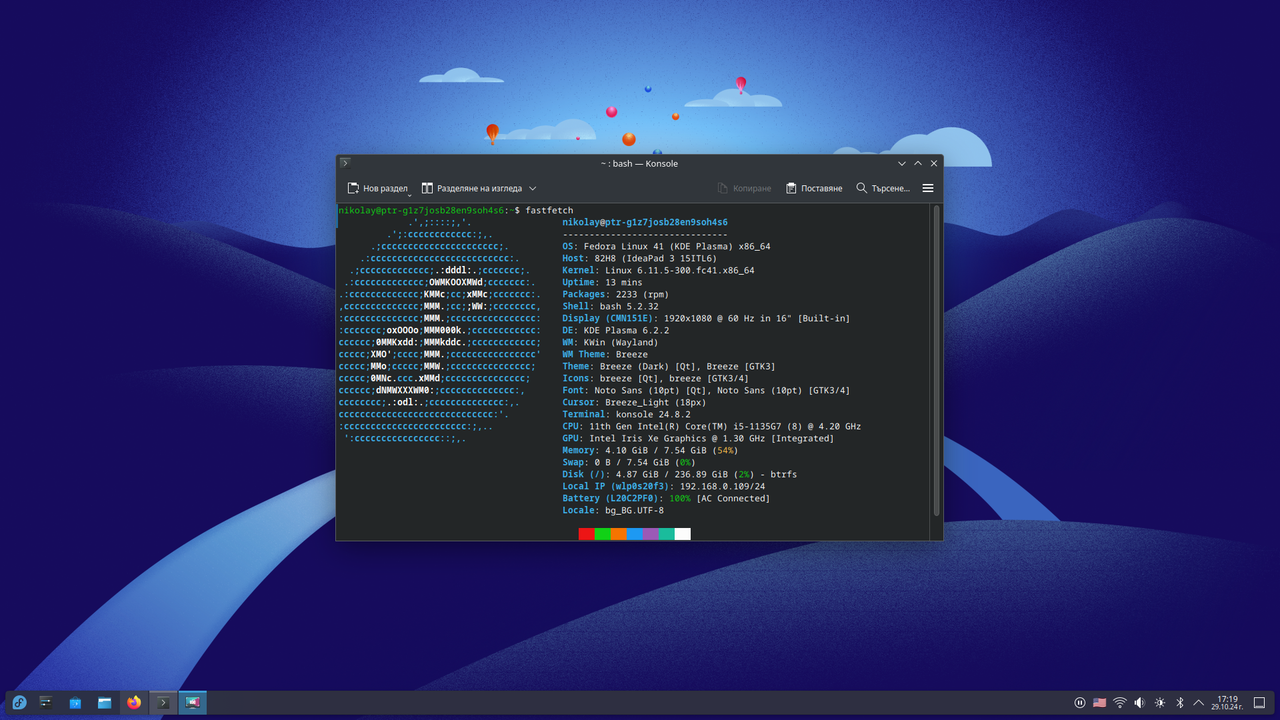The height and width of the screenshot is (720, 1280).
Task: Click the "Memory: 4.10 GiB / 7.54 GiB" line
Action: point(650,450)
